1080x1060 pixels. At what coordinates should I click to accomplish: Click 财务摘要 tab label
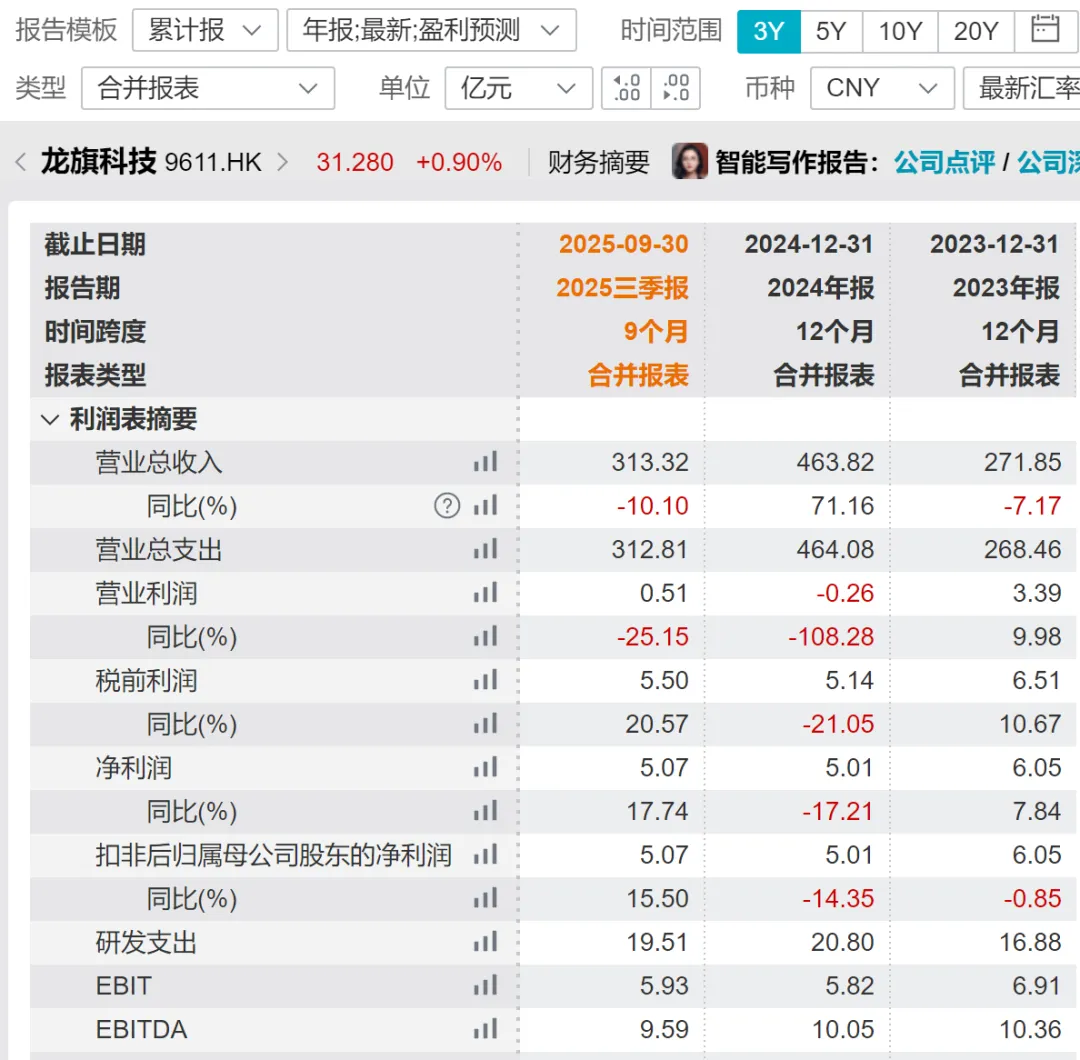[599, 163]
